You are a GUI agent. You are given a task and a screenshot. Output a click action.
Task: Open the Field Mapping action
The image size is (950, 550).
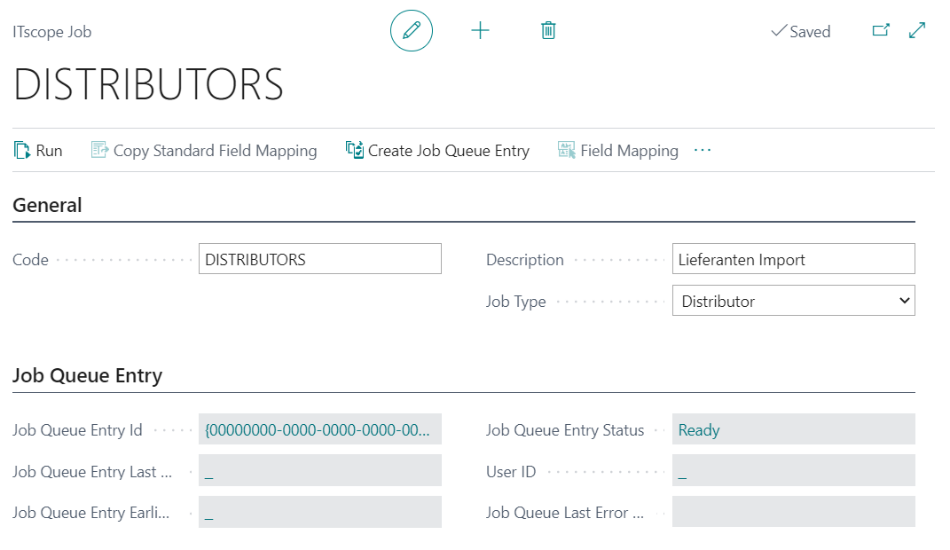[x=618, y=150]
